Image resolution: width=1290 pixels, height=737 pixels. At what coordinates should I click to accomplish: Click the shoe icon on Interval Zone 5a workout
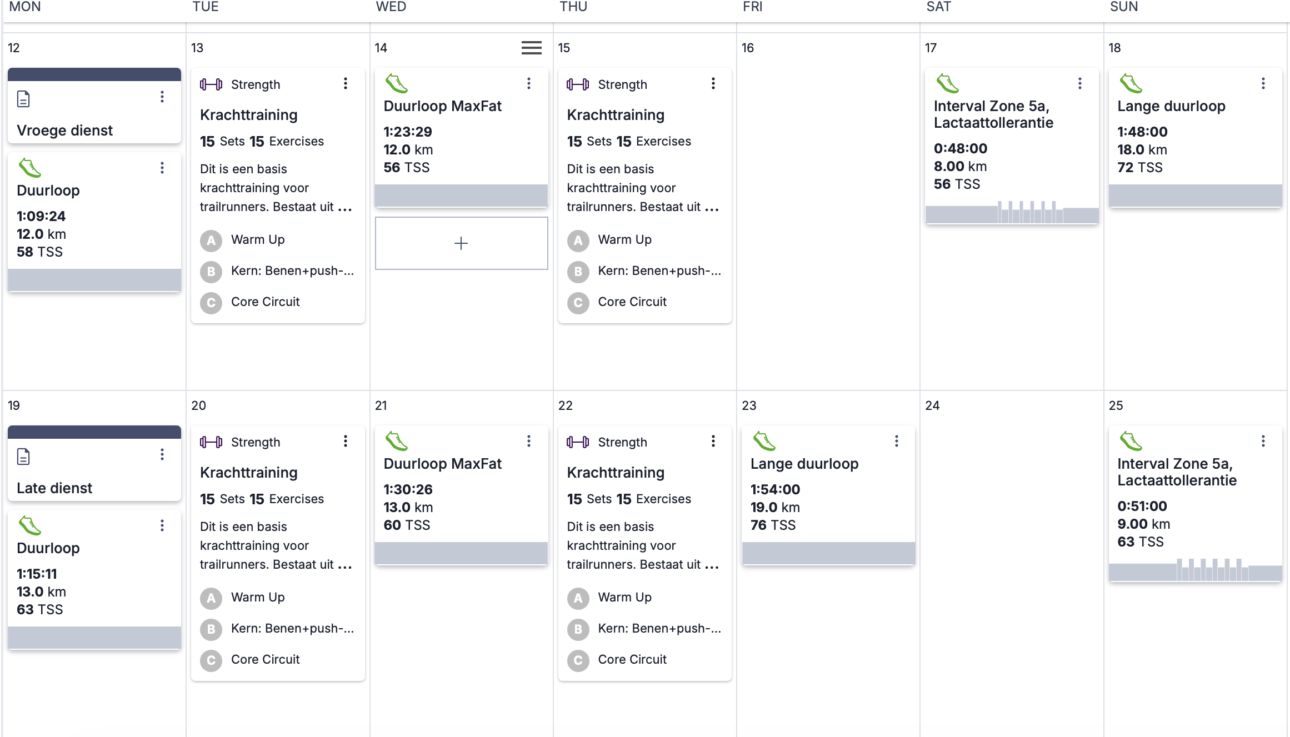coord(948,82)
